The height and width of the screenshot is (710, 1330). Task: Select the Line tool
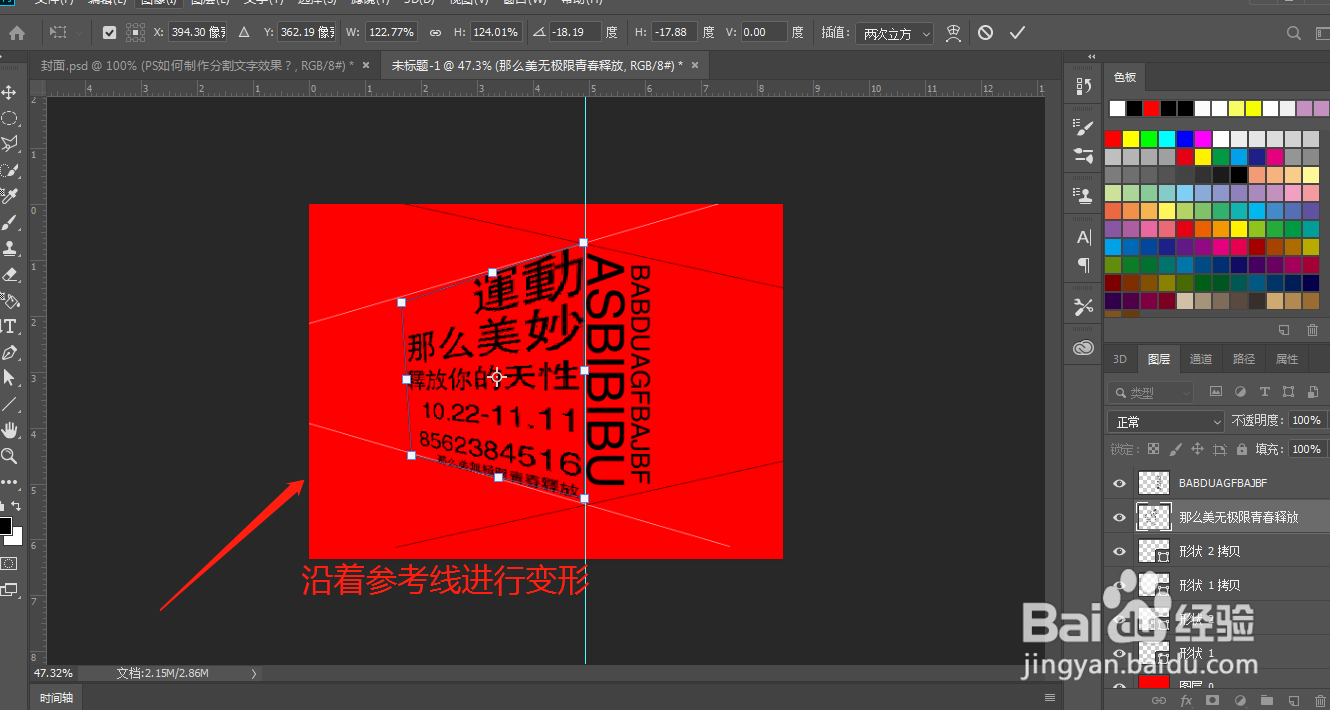pyautogui.click(x=9, y=404)
